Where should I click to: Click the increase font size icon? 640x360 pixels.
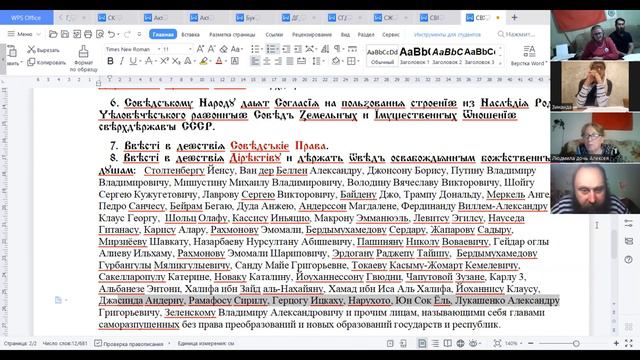click(200, 49)
